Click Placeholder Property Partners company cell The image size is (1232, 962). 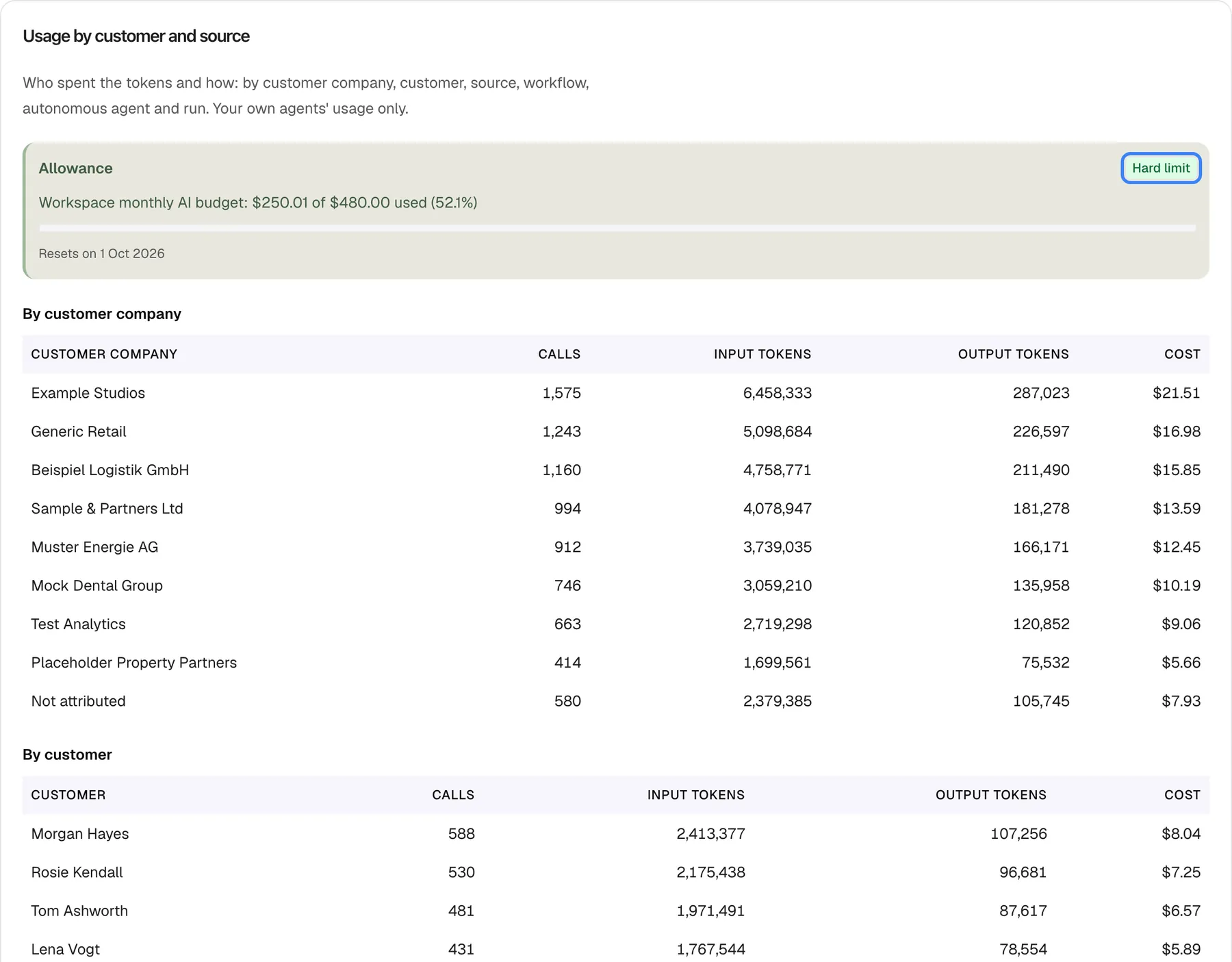(x=134, y=662)
